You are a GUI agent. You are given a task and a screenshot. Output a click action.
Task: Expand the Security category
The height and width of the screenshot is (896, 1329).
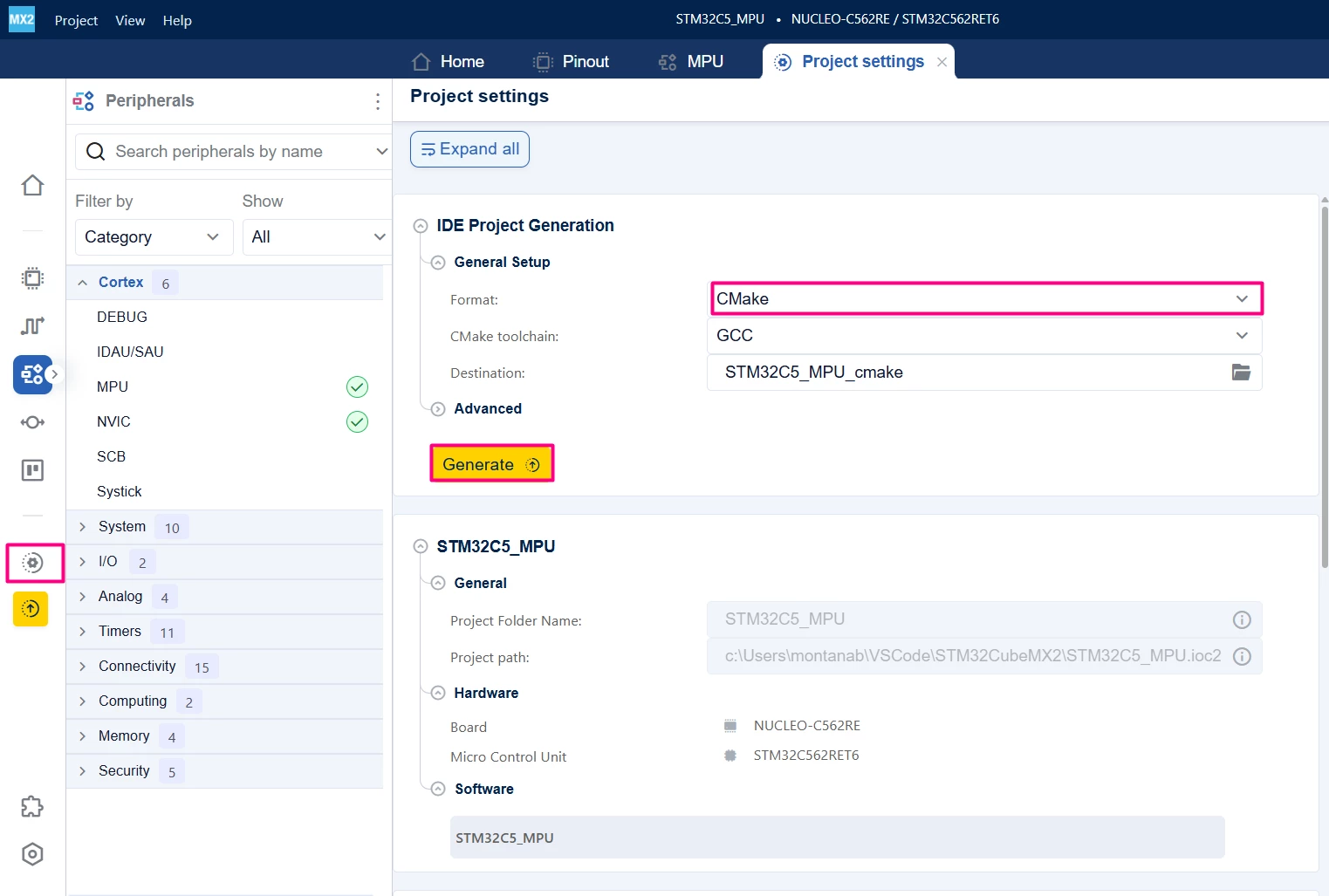click(x=83, y=771)
